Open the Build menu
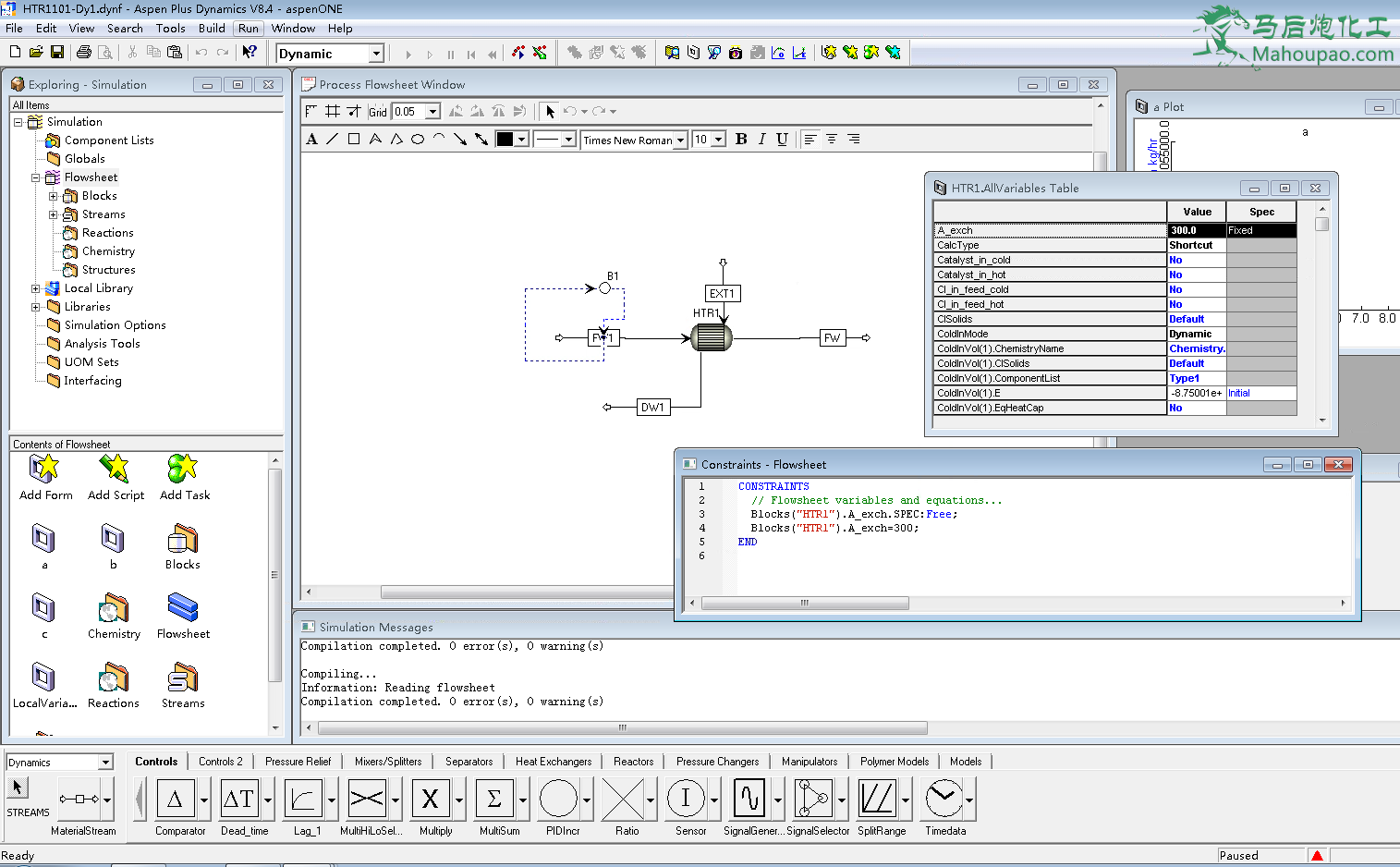 (x=212, y=29)
